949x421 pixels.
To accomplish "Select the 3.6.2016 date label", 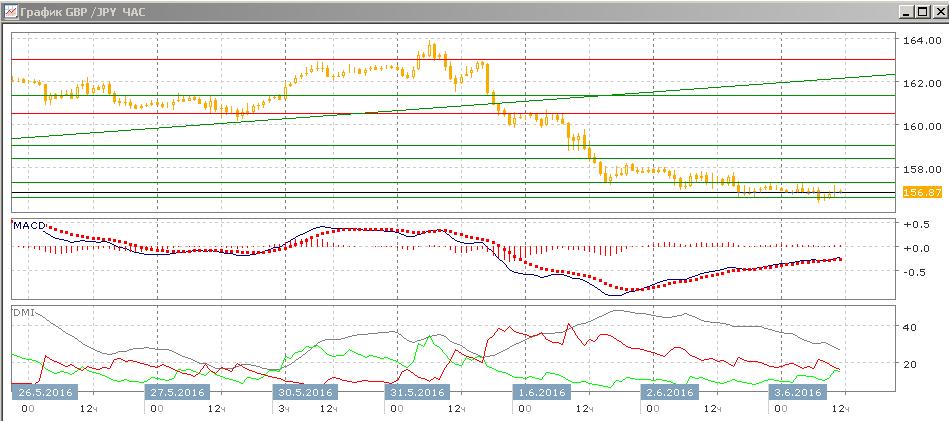I will pos(796,392).
